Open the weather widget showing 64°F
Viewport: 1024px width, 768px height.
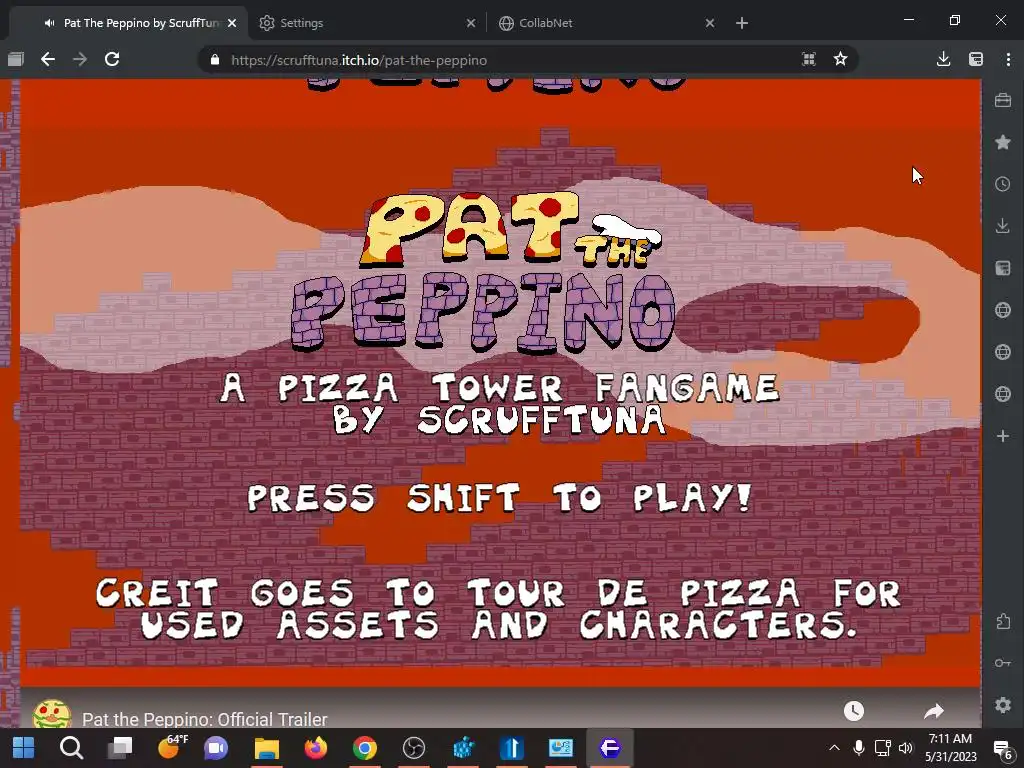coord(172,746)
